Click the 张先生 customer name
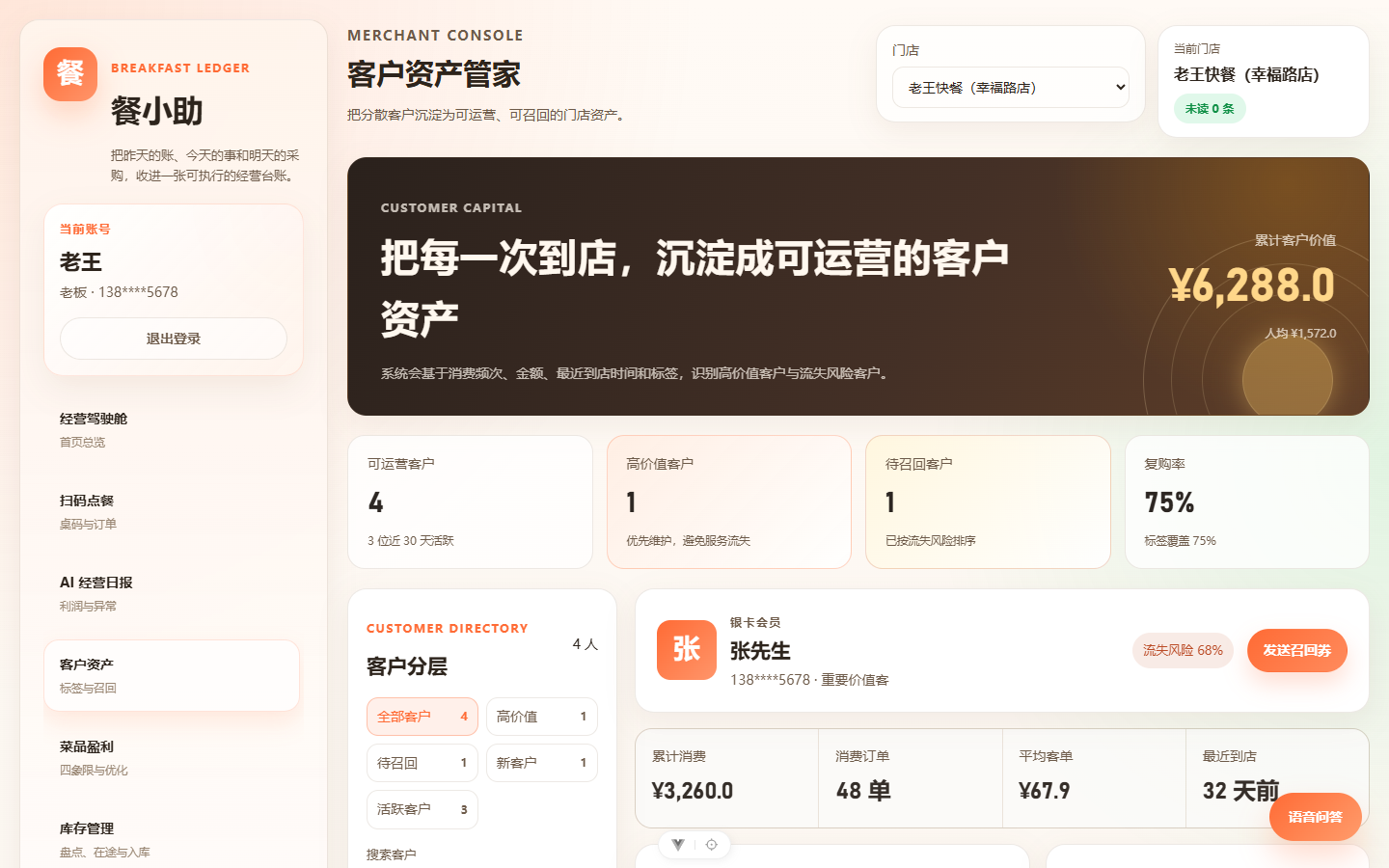 pyautogui.click(x=760, y=651)
